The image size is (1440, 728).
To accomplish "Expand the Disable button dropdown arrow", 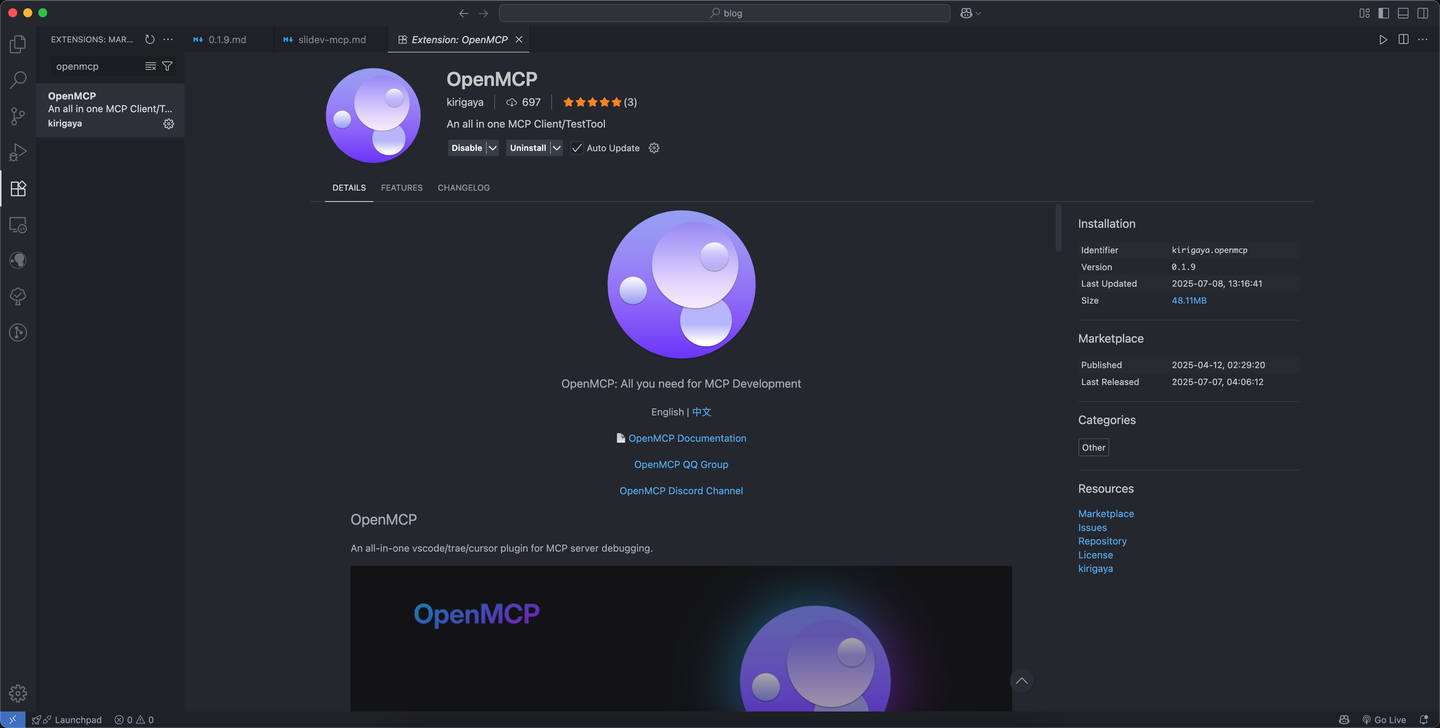I will pyautogui.click(x=492, y=148).
